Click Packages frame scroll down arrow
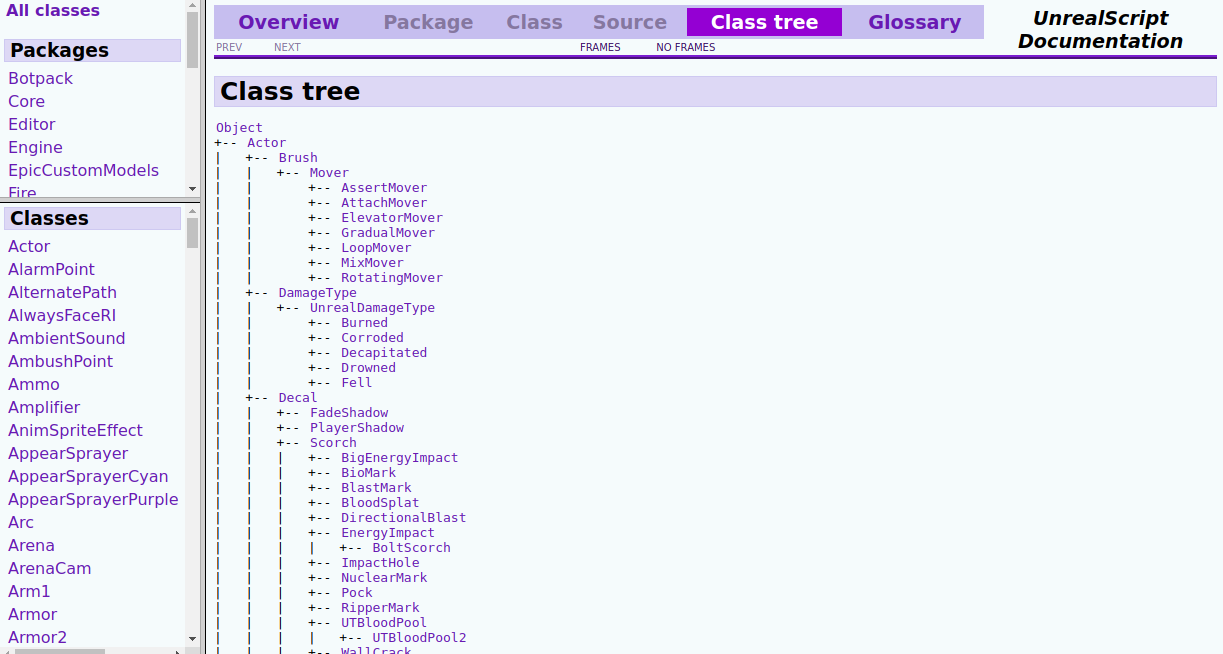Viewport: 1223px width, 654px height. 193,189
